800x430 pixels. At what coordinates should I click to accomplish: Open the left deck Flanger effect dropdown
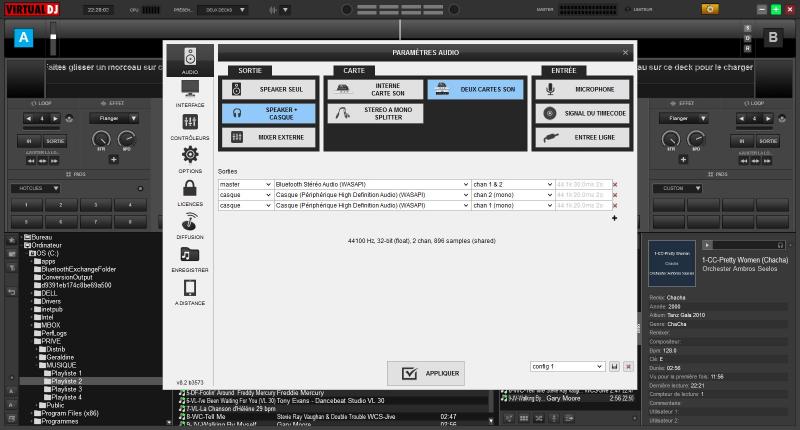tap(113, 118)
